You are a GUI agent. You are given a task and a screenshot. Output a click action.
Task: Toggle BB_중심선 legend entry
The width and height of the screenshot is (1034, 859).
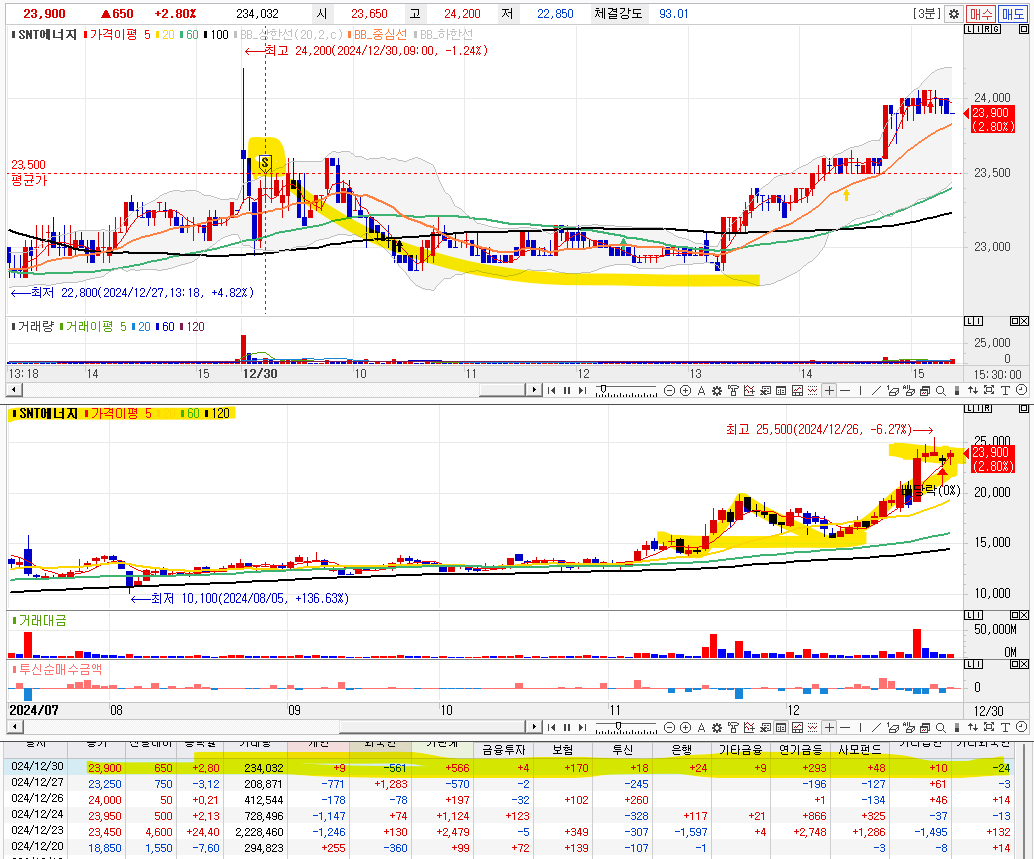coord(378,34)
